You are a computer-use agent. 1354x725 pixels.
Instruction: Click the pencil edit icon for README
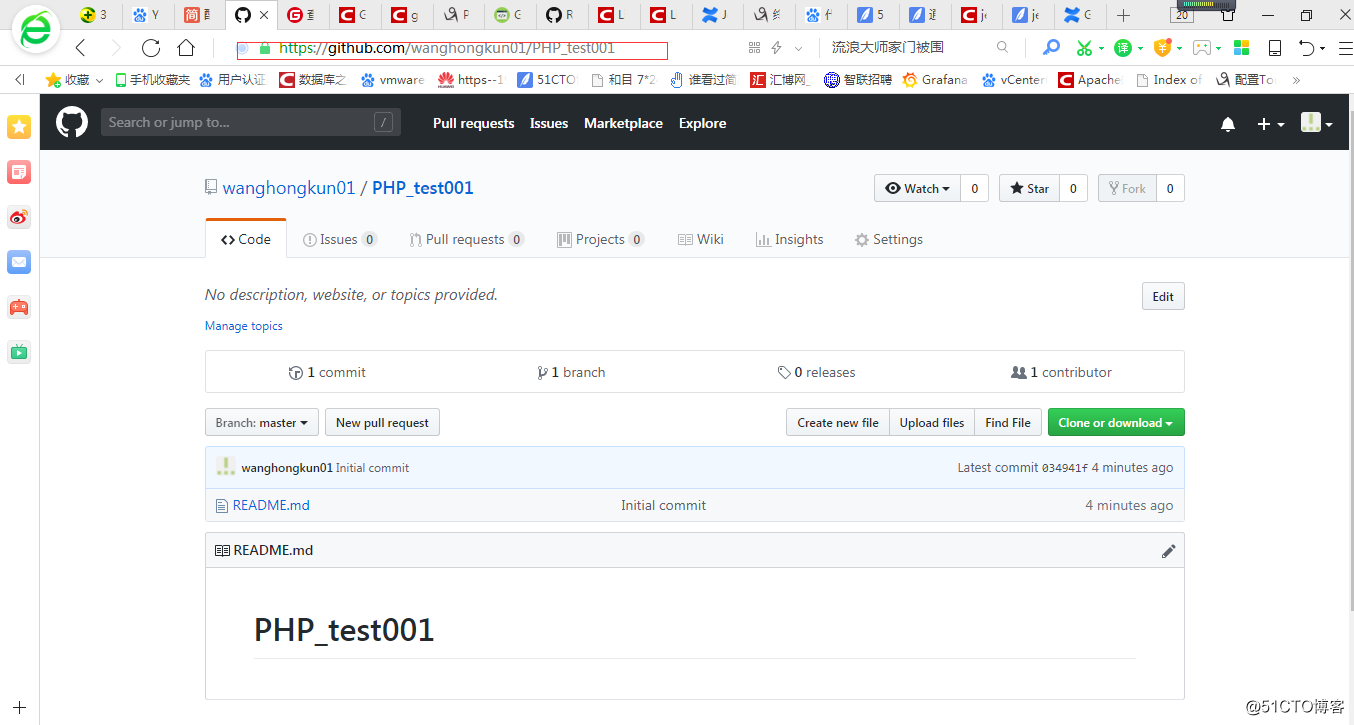(1168, 551)
